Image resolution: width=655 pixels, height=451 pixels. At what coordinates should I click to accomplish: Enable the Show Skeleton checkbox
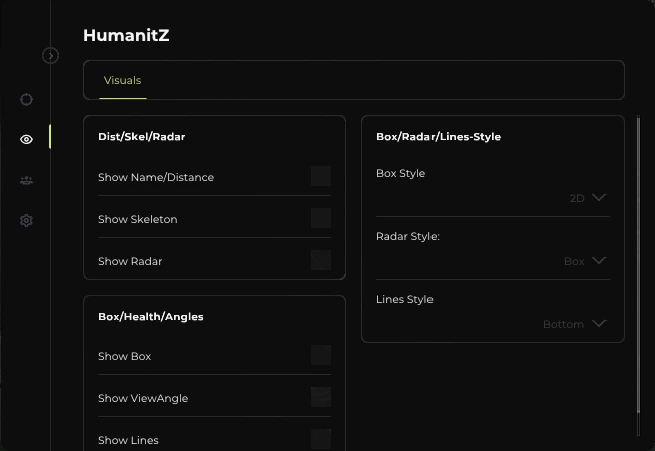coord(321,218)
